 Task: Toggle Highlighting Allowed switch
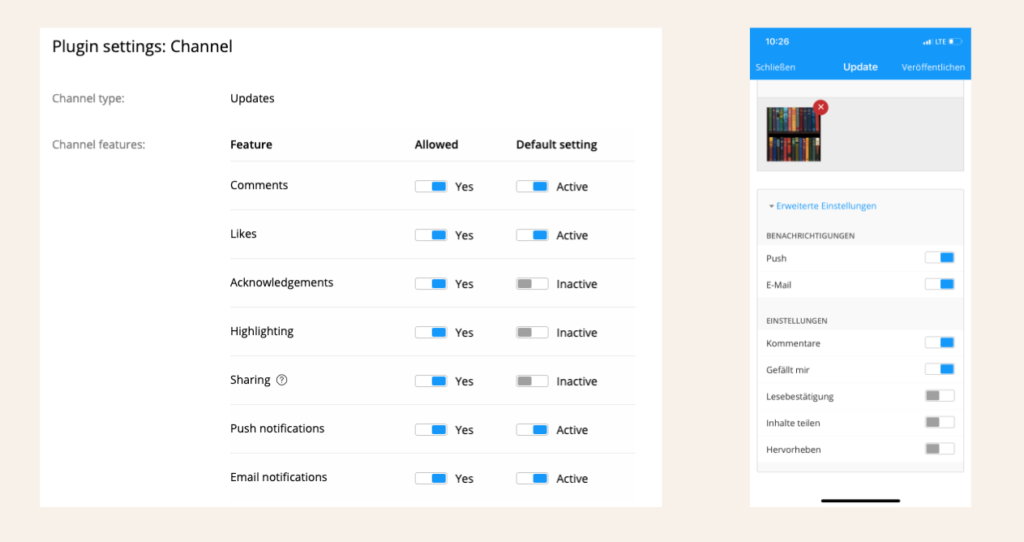tap(431, 332)
